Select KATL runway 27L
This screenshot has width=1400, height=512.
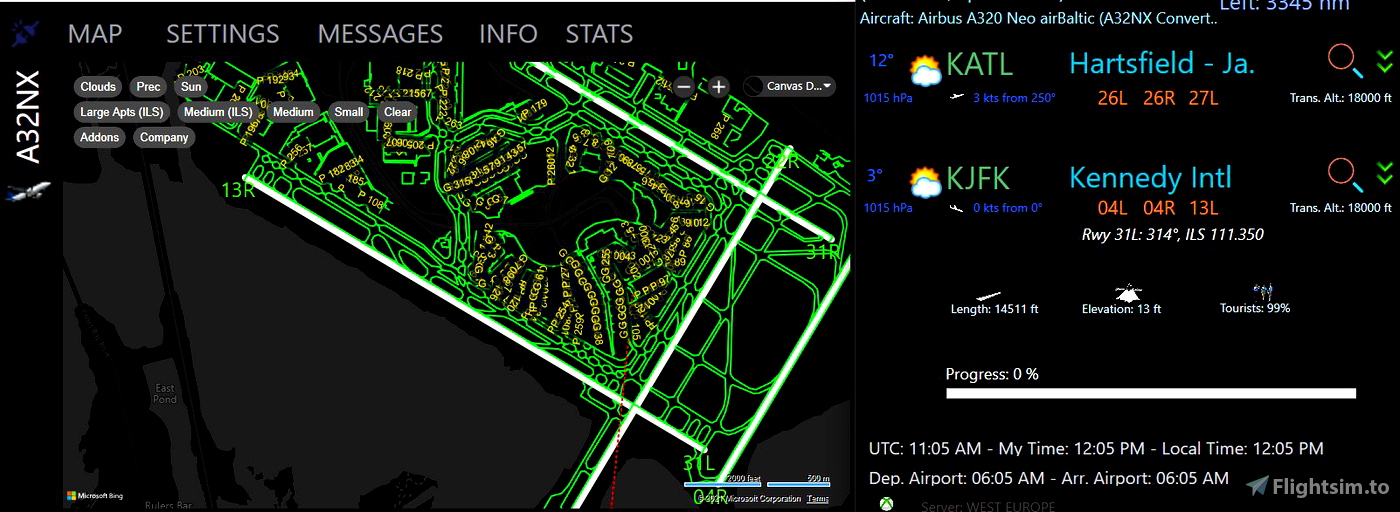(x=1203, y=98)
